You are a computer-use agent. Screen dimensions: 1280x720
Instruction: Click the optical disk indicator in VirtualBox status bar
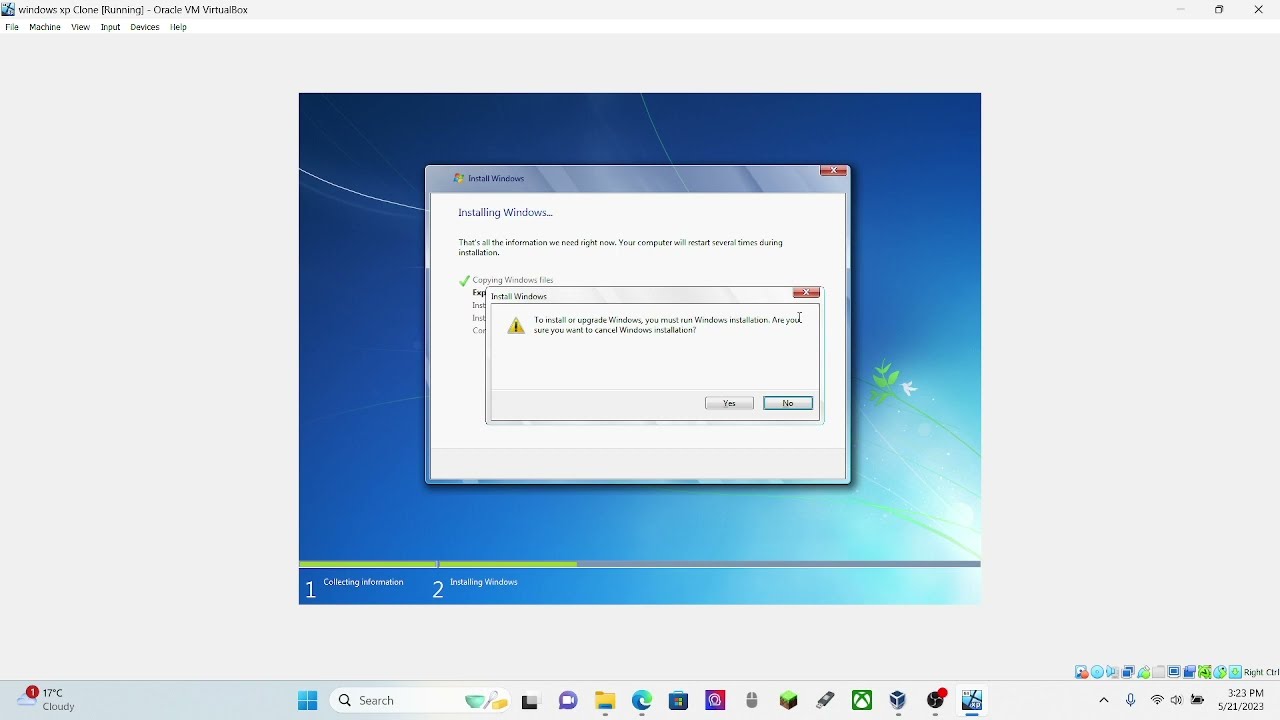[1097, 672]
